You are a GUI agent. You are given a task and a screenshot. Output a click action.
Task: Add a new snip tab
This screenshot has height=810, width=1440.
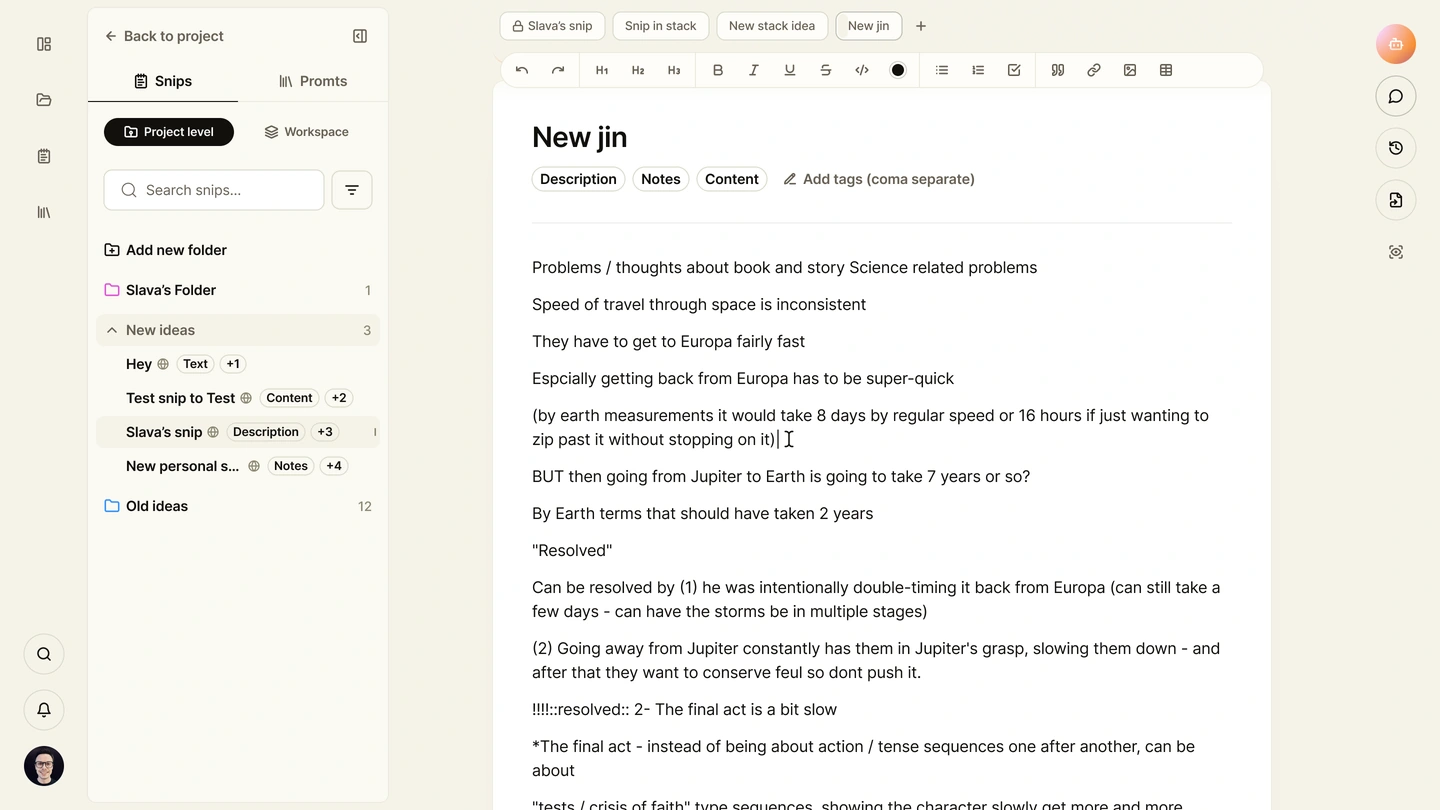(921, 26)
